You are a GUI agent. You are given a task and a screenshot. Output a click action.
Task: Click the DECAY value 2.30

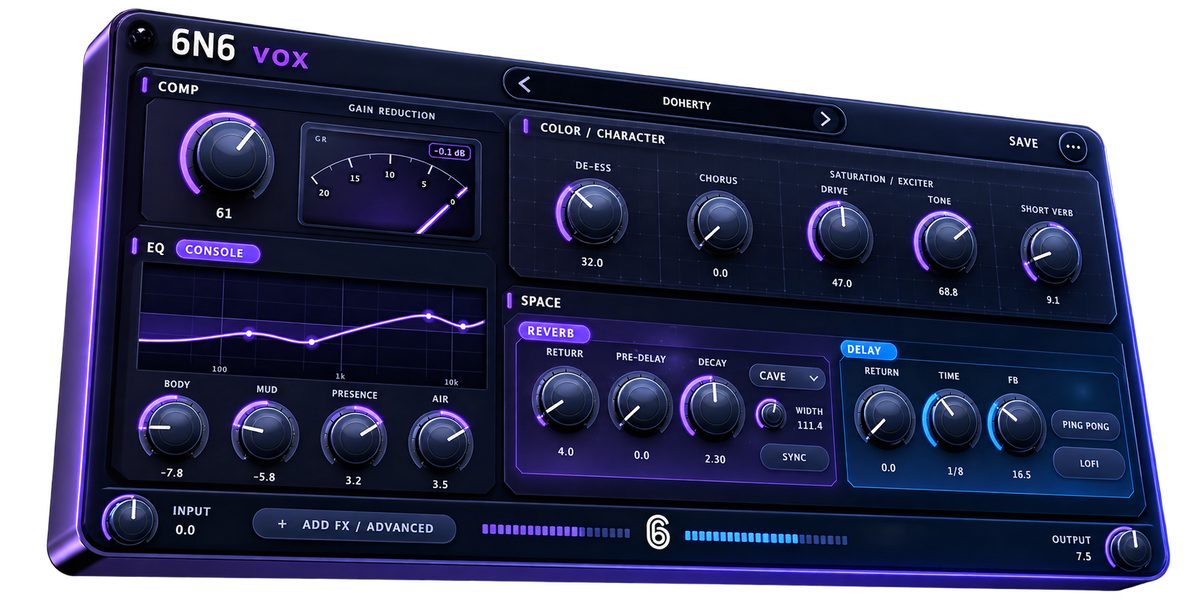[x=715, y=459]
